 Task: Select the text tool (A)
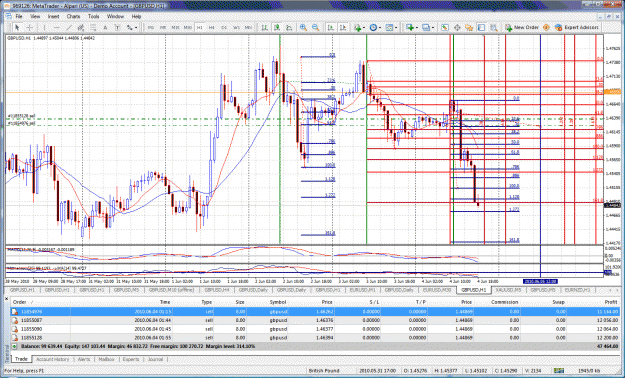pyautogui.click(x=105, y=28)
